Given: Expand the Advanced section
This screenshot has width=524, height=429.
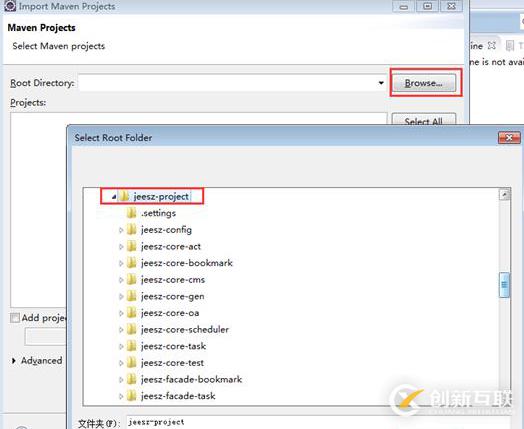Looking at the screenshot, I should [x=14, y=361].
